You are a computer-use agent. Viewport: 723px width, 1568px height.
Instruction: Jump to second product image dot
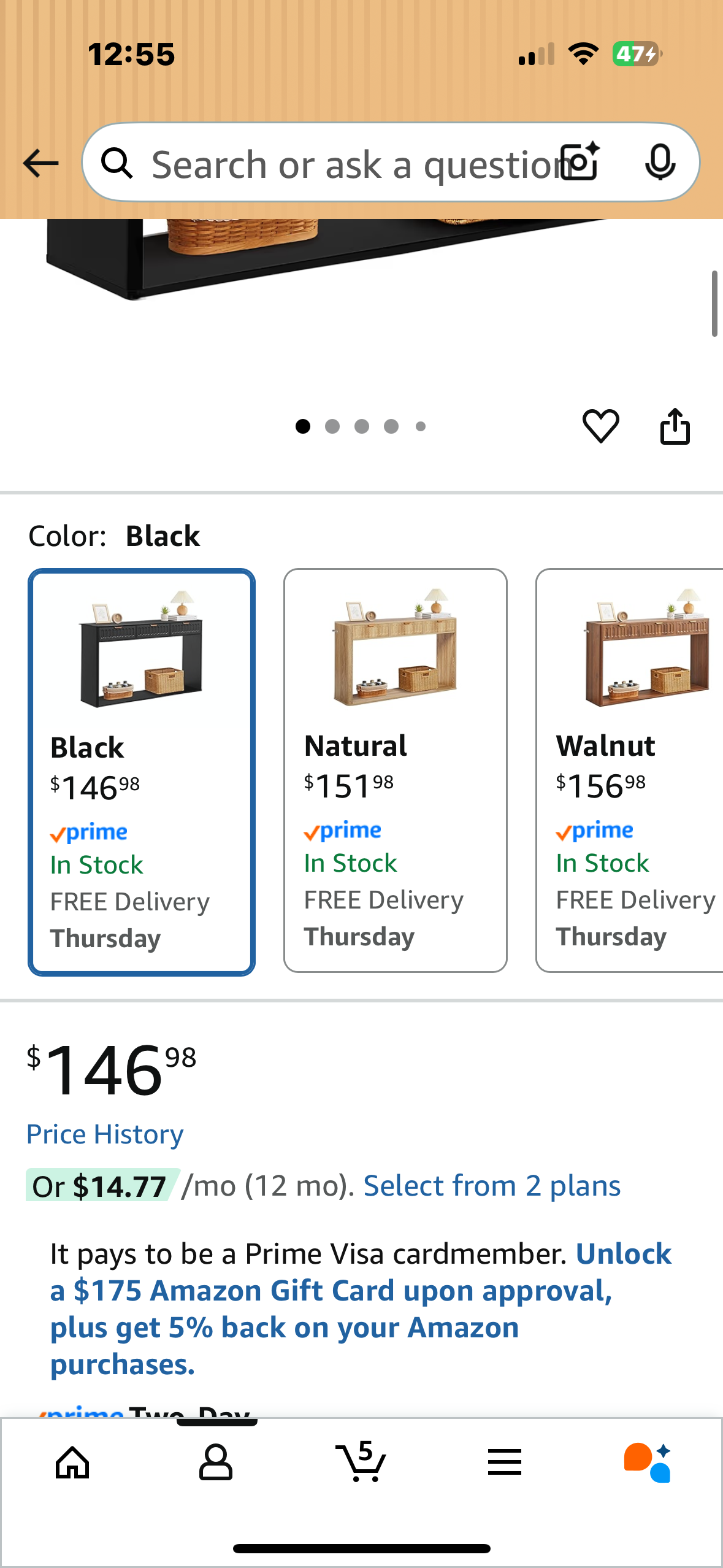332,426
